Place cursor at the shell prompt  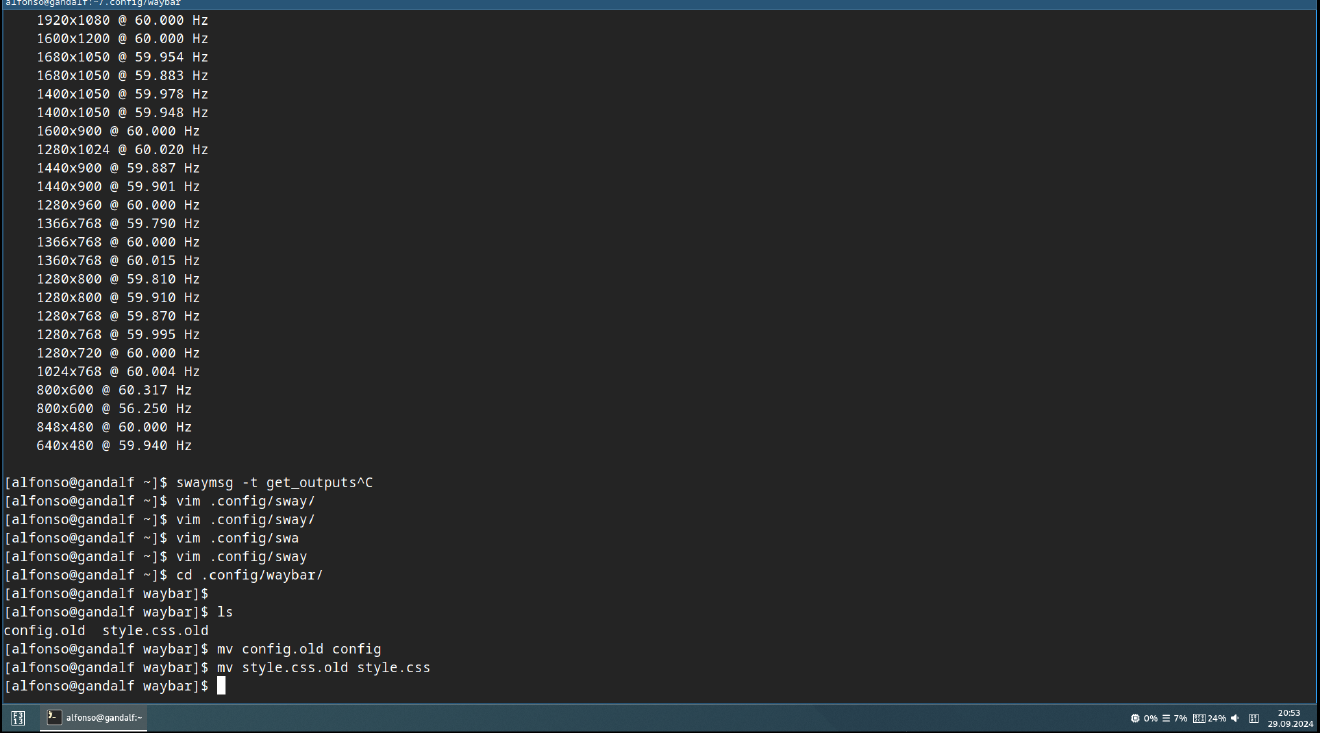(222, 685)
